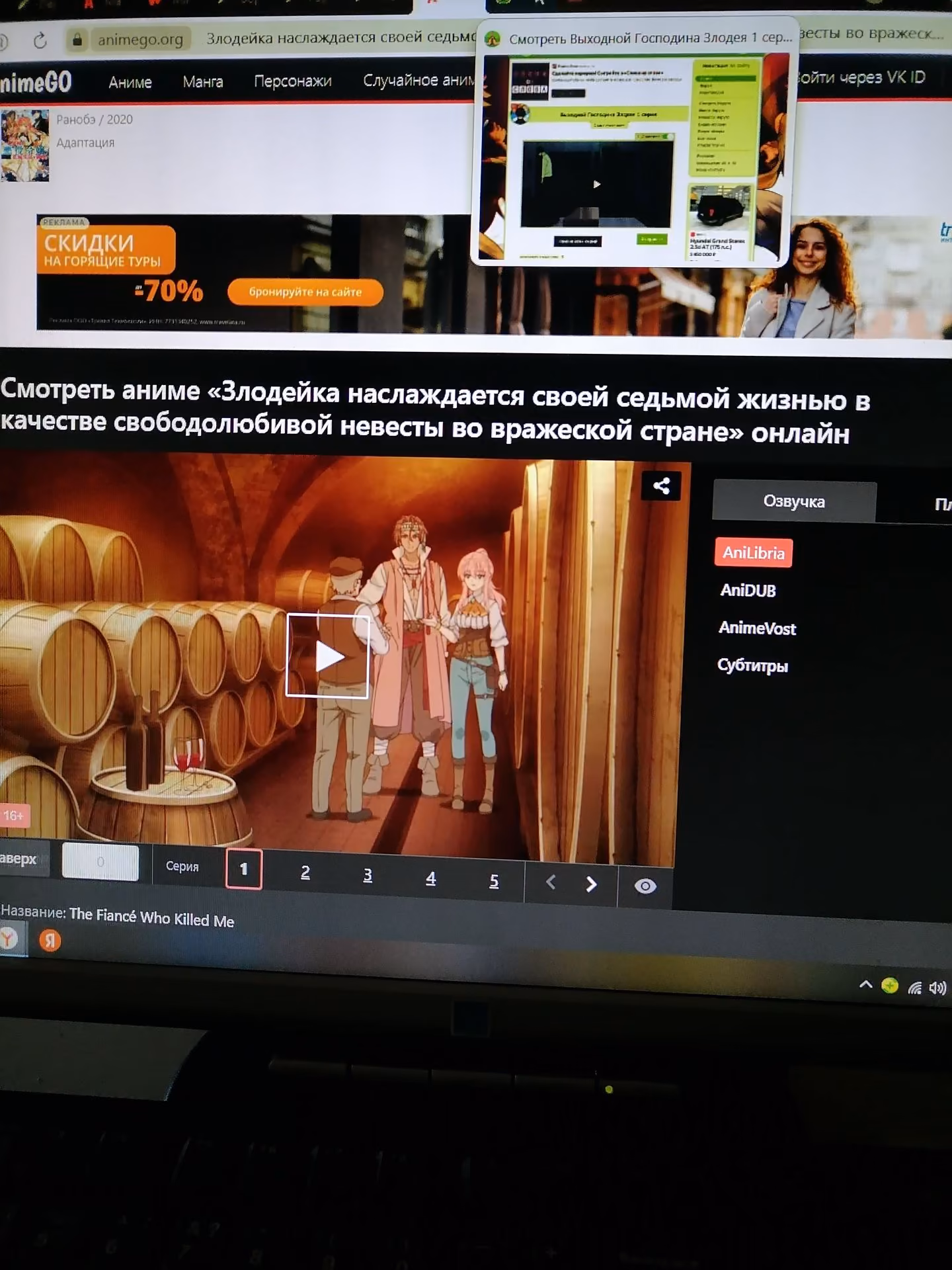Choose Субтитры option

[753, 665]
